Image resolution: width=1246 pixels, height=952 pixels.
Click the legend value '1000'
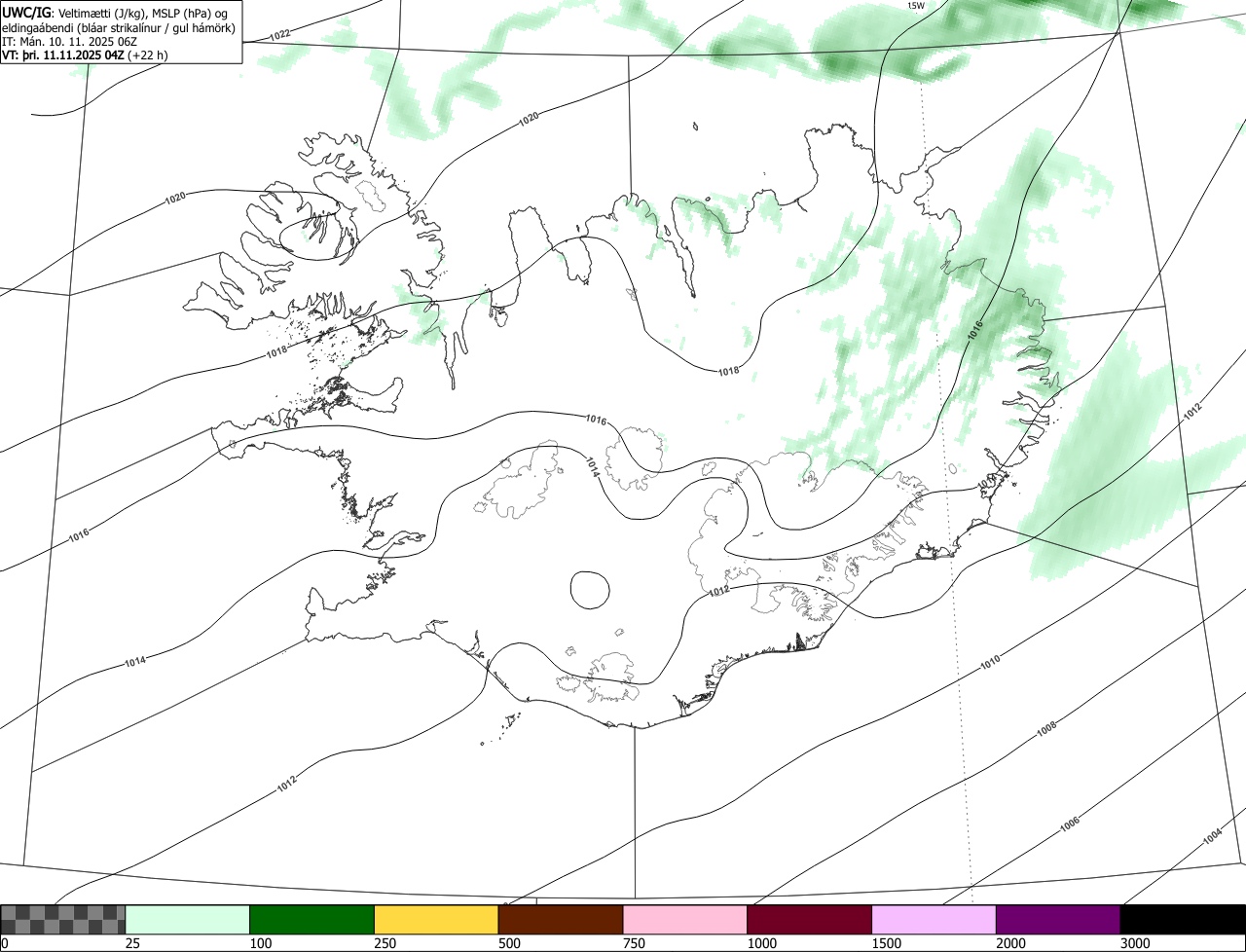(760, 942)
